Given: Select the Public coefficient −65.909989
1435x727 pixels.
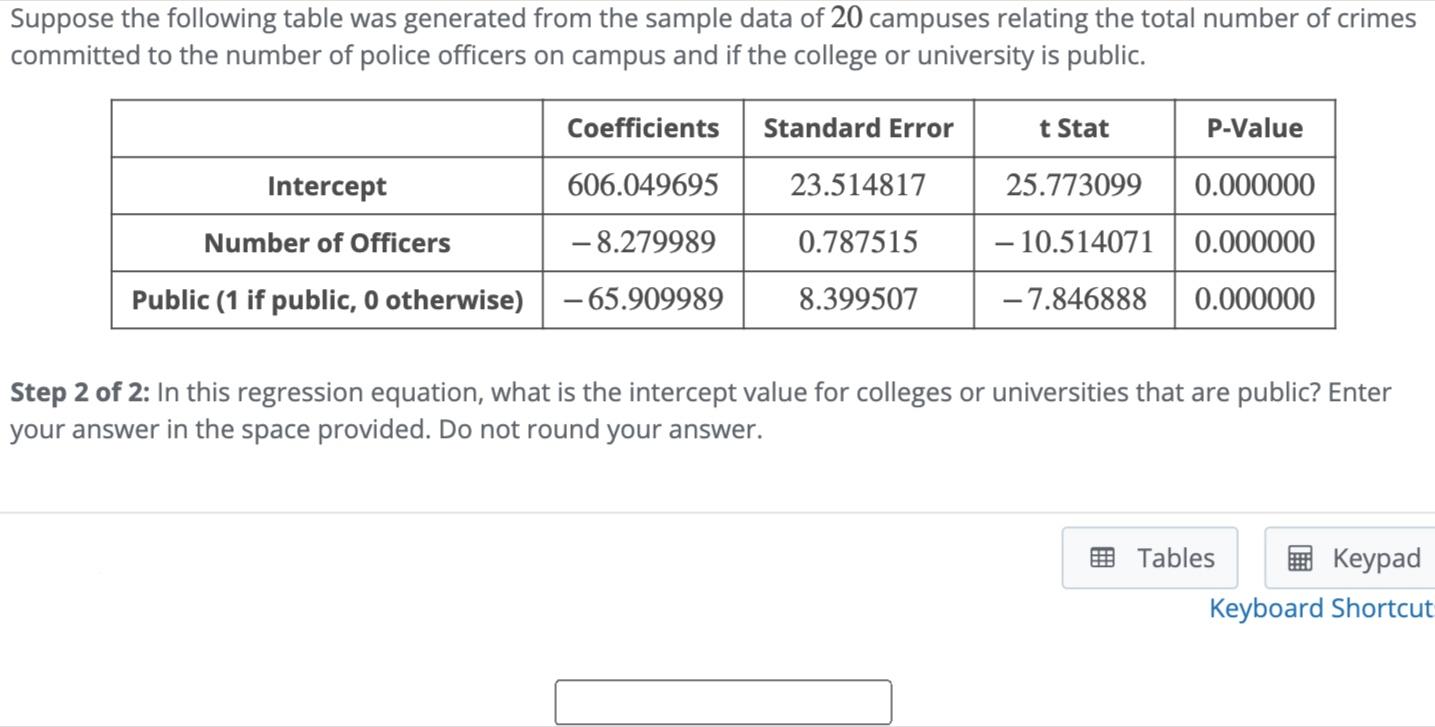Looking at the screenshot, I should (643, 299).
